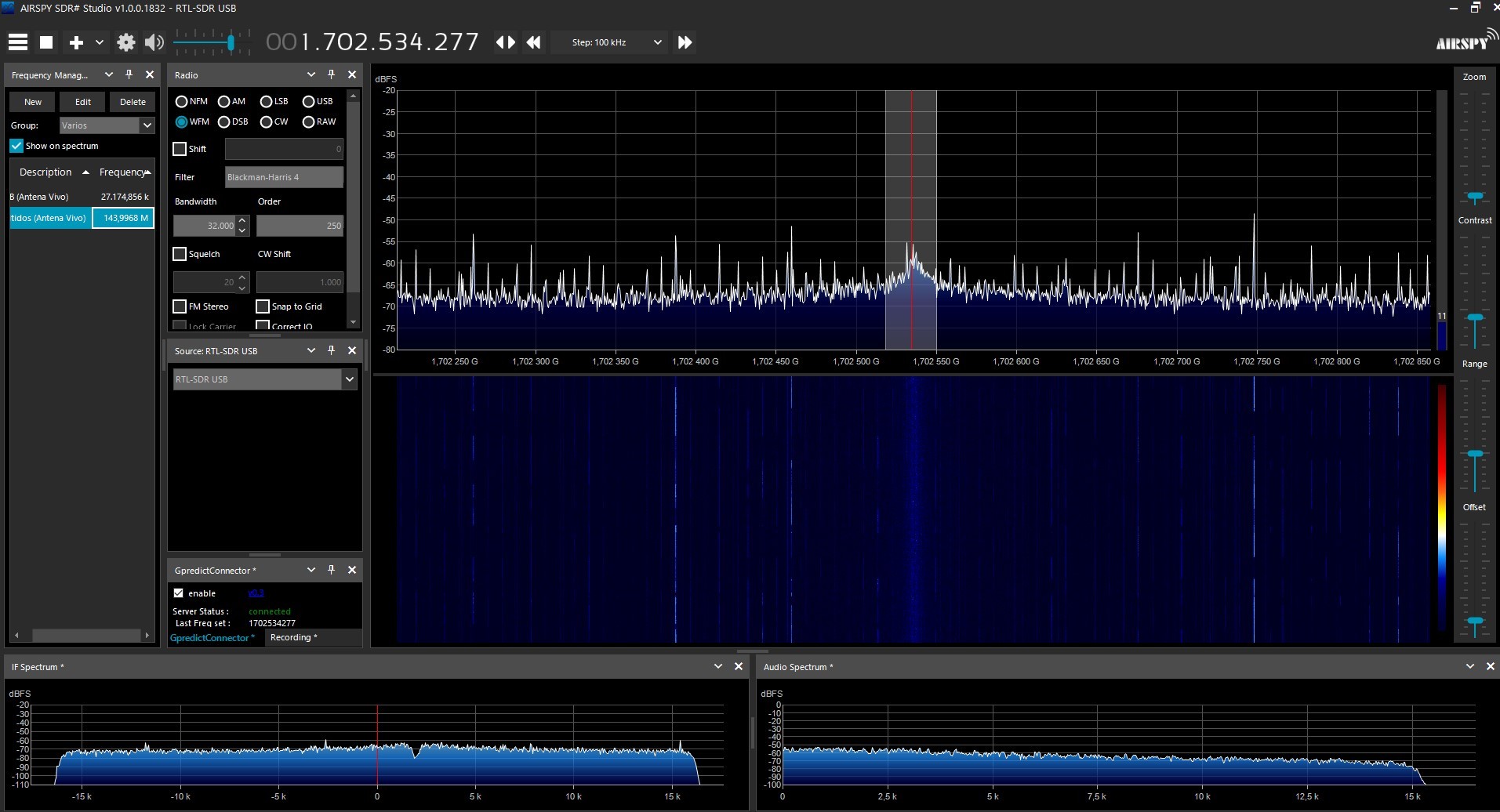
Task: Enable FM Stereo checkbox
Action: click(x=180, y=306)
